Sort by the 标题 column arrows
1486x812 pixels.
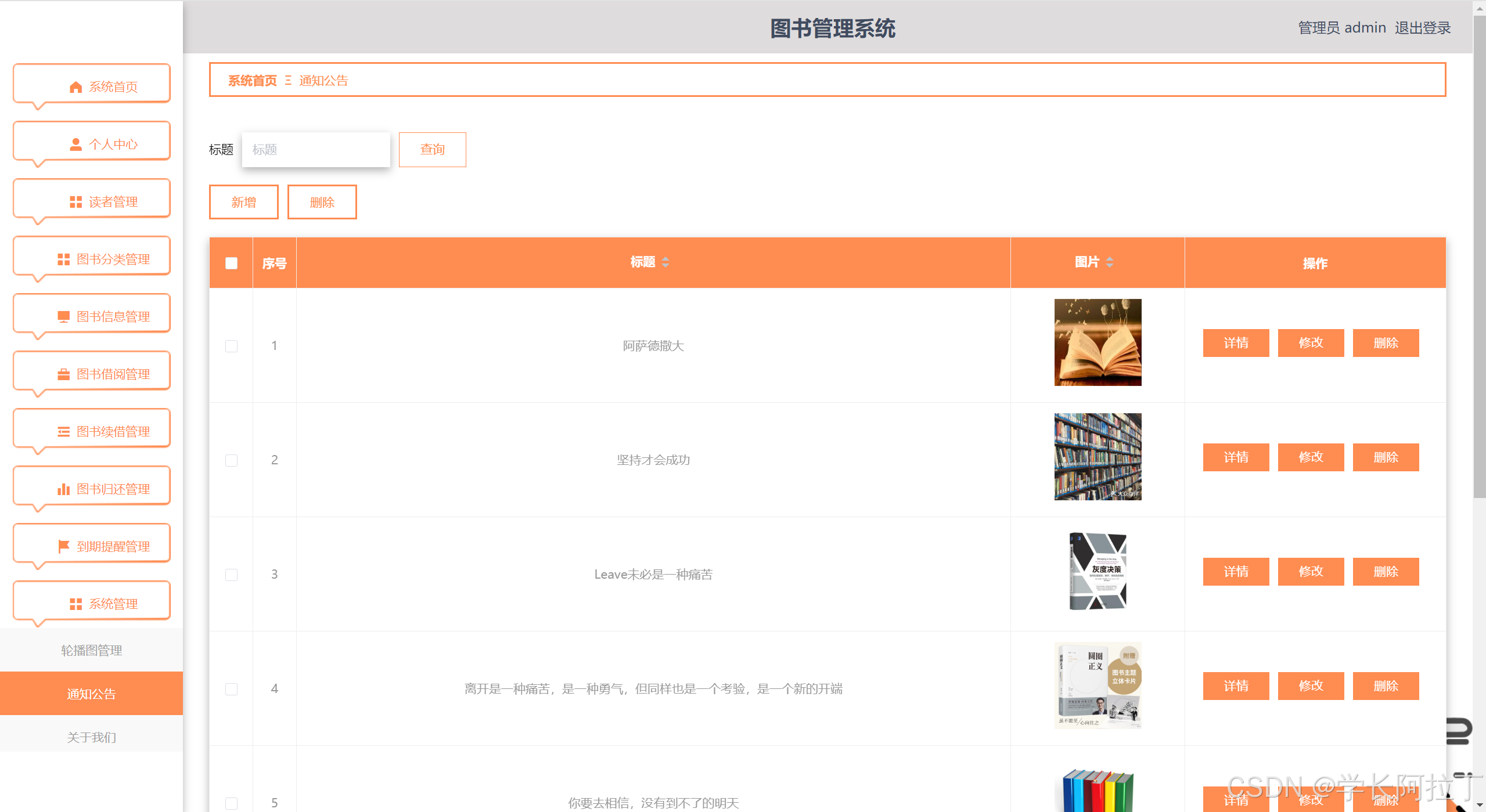[x=665, y=262]
